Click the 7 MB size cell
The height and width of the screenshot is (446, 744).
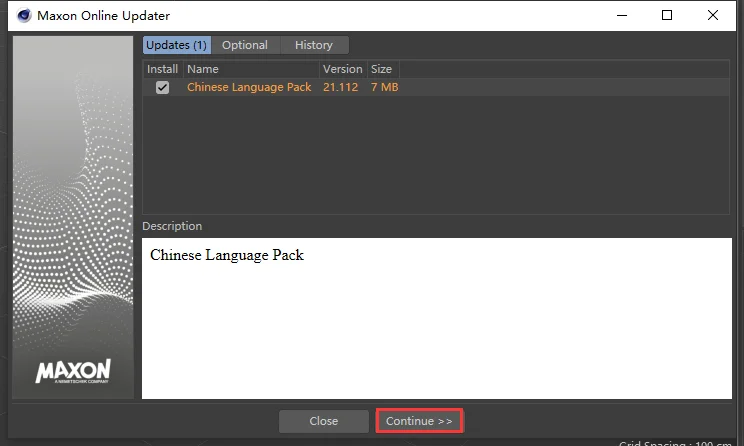coord(384,87)
